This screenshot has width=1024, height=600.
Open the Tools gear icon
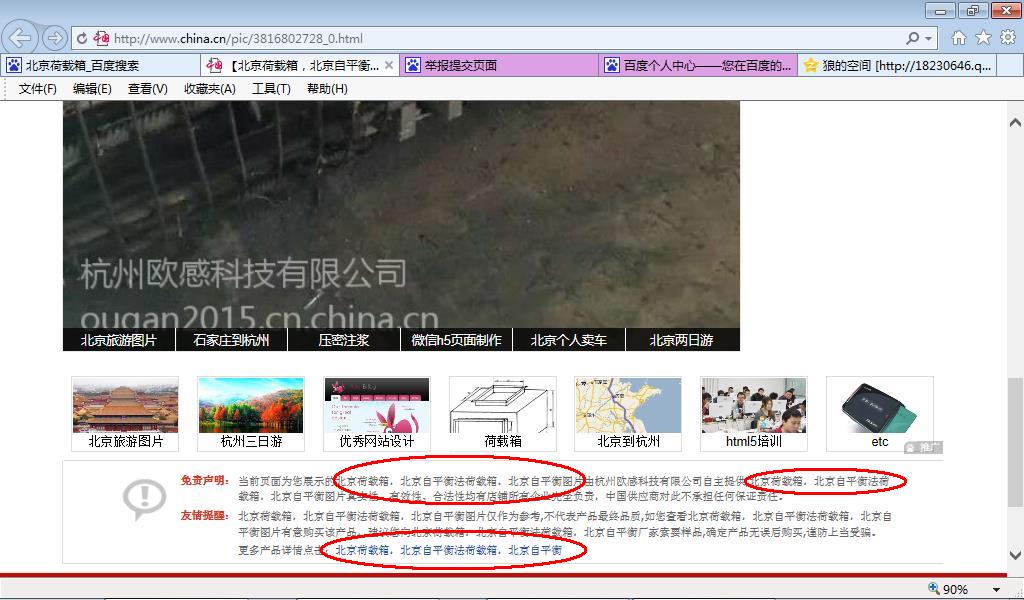[x=1008, y=38]
